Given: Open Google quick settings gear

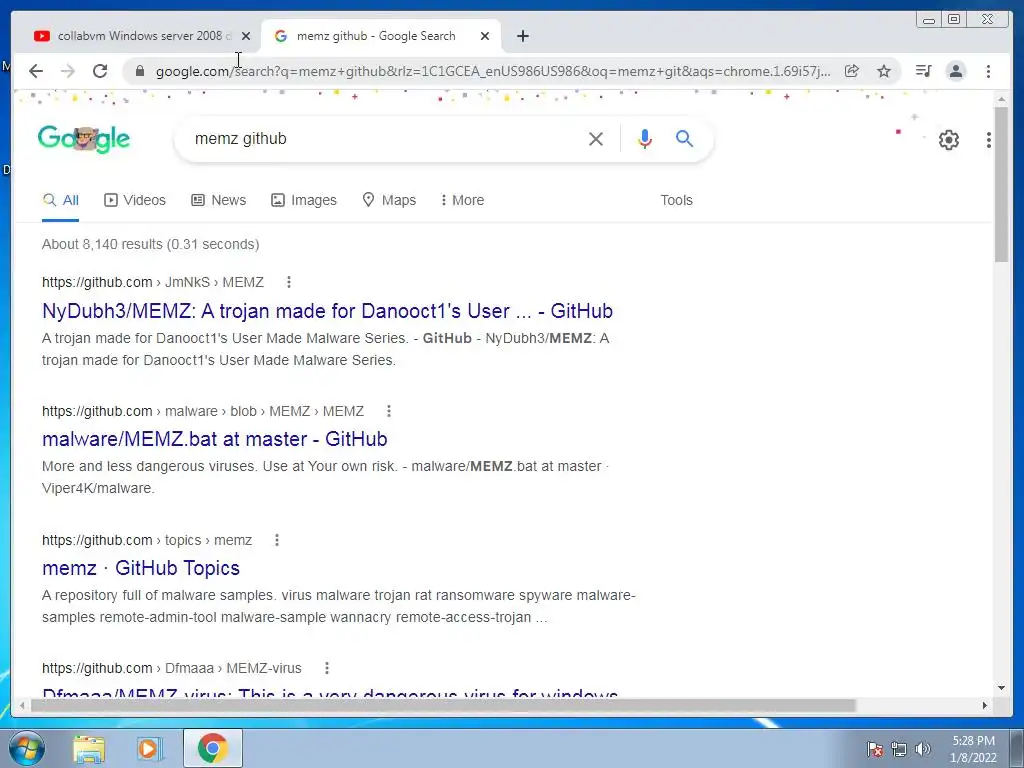Looking at the screenshot, I should tap(949, 139).
